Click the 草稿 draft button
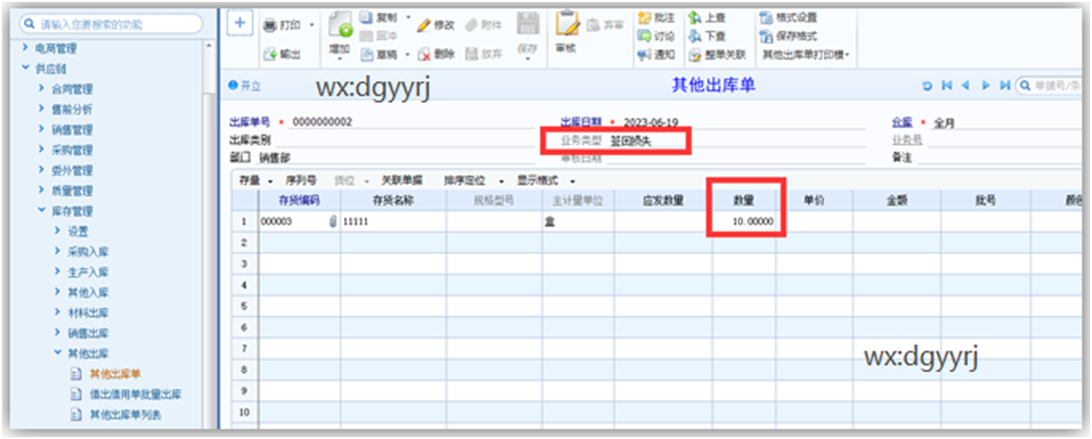 pyautogui.click(x=378, y=54)
